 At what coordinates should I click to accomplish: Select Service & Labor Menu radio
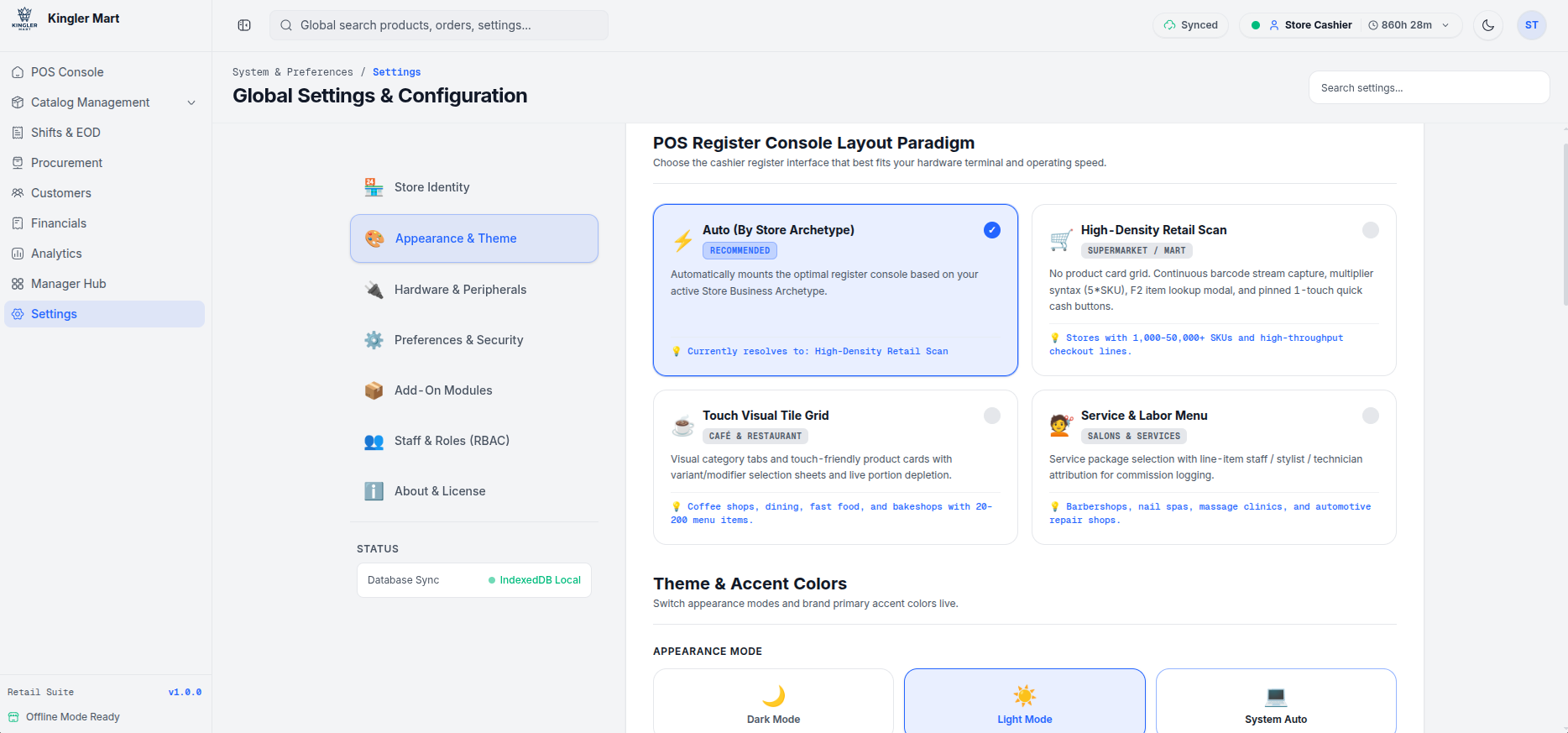coord(1371,416)
